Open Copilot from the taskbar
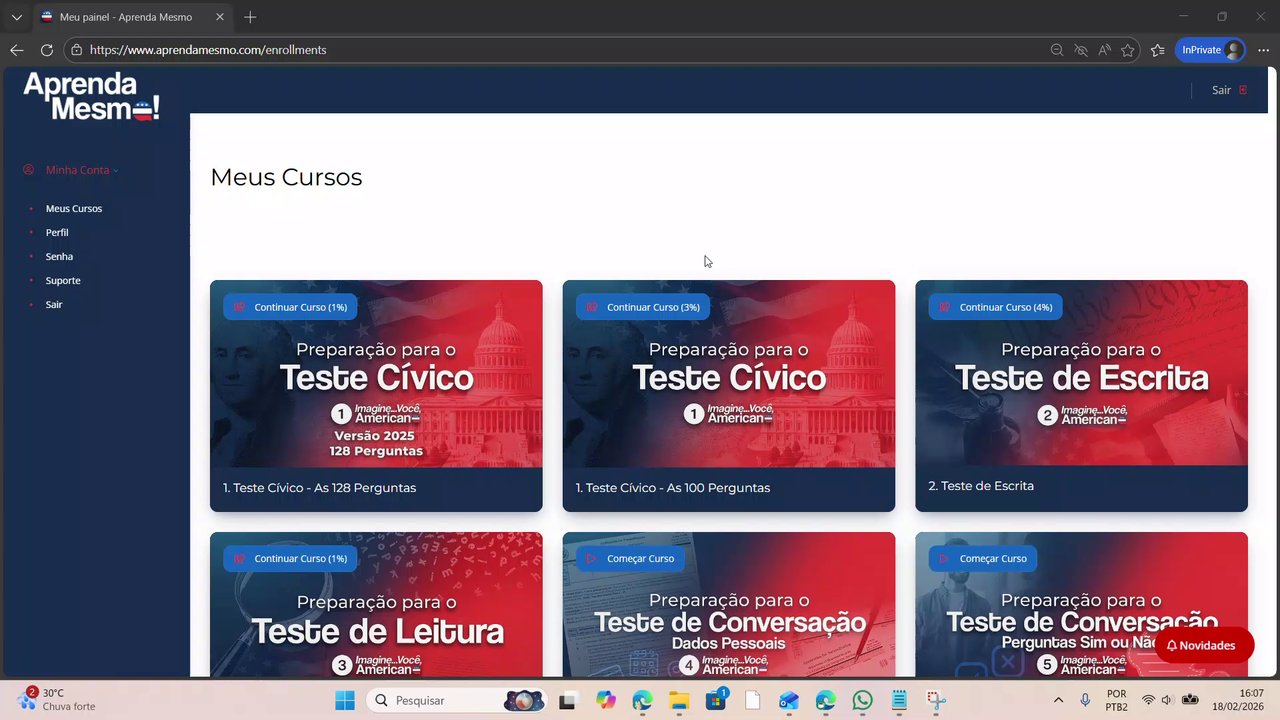The height and width of the screenshot is (720, 1280). point(605,700)
